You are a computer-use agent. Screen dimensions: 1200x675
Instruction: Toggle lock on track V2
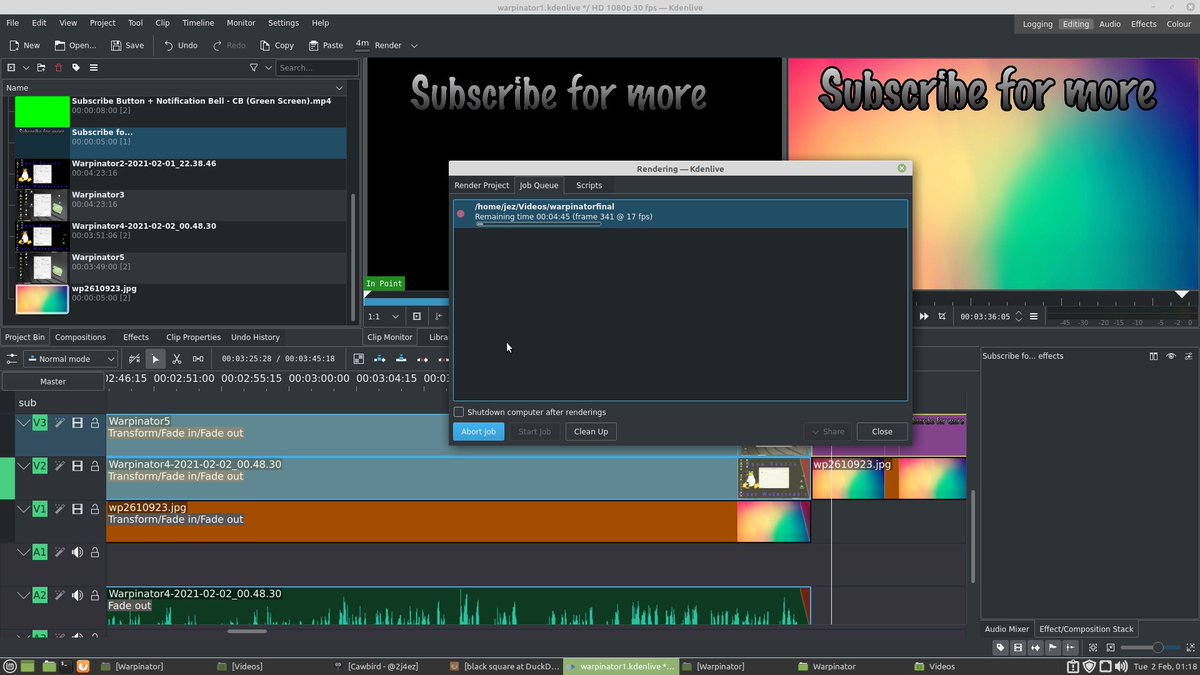click(x=95, y=465)
